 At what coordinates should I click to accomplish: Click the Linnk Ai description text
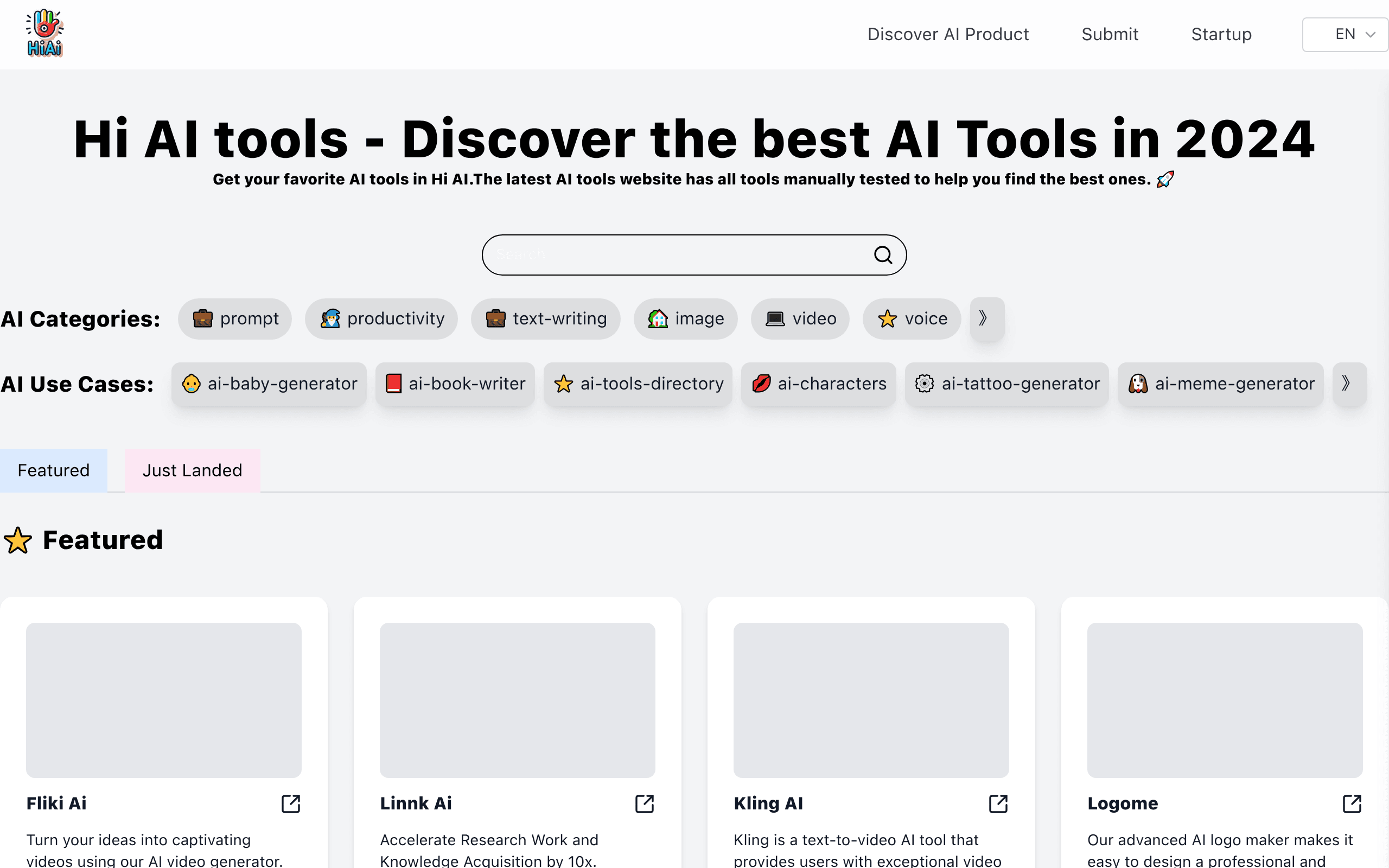489,850
